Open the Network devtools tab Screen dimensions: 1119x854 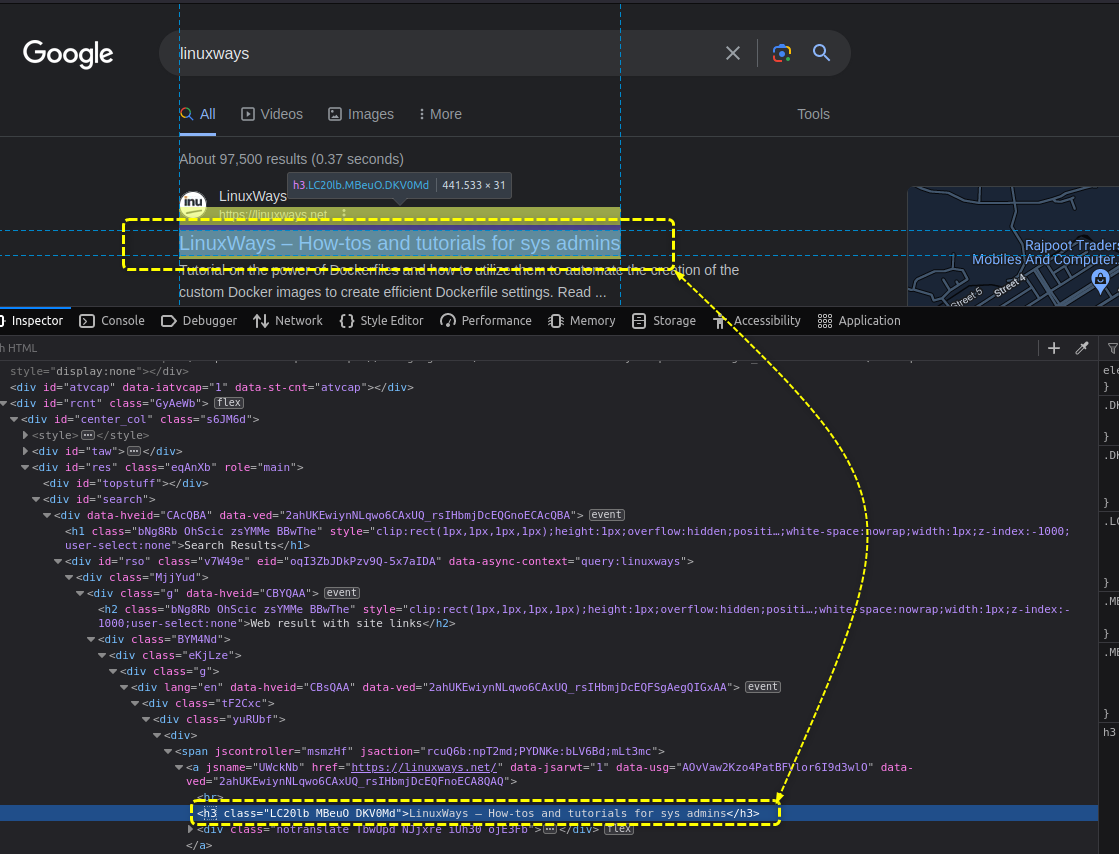pos(288,321)
